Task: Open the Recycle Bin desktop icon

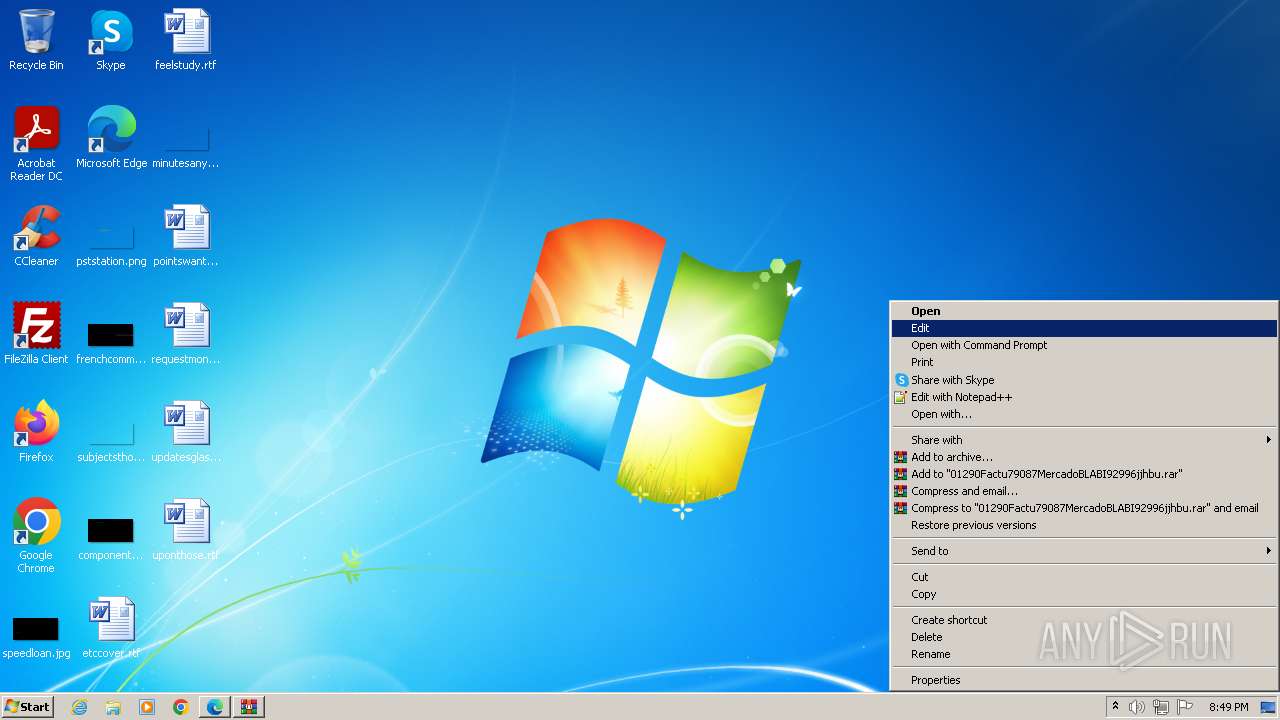Action: pos(36,40)
